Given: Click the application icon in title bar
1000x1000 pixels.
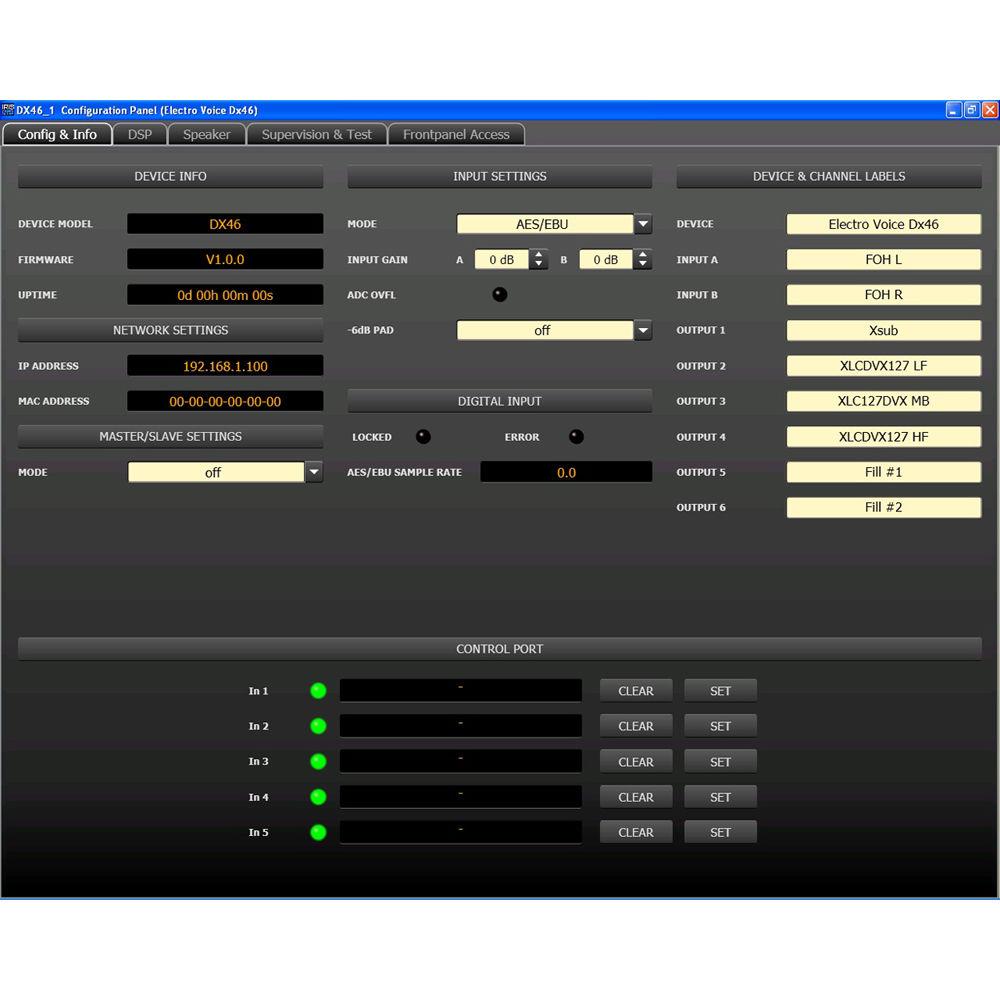Looking at the screenshot, I should coord(8,110).
